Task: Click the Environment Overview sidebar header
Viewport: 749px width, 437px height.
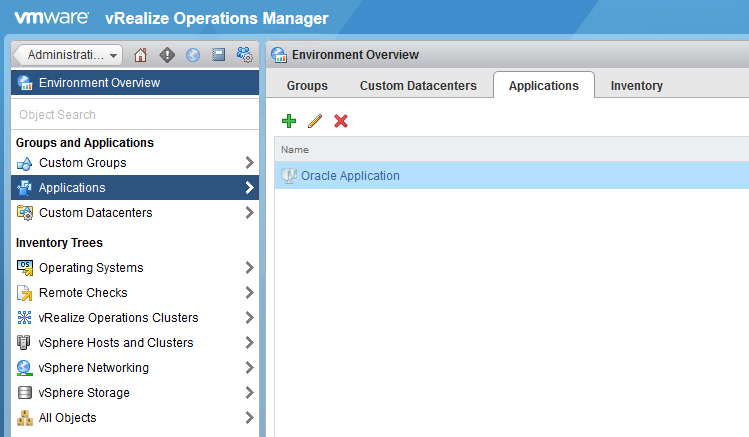Action: tap(135, 83)
